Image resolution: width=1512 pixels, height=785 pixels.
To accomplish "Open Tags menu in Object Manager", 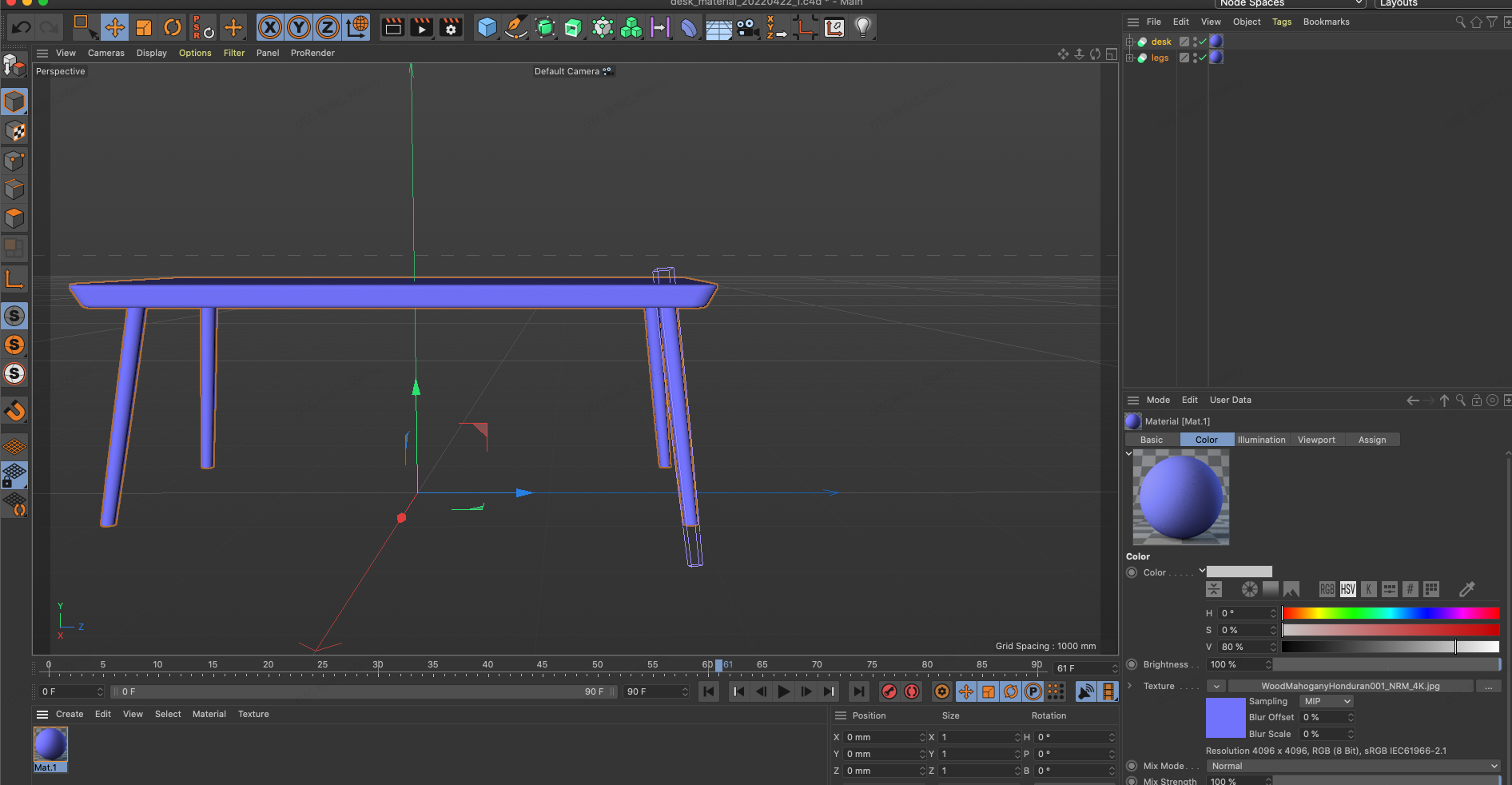I will point(1282,22).
